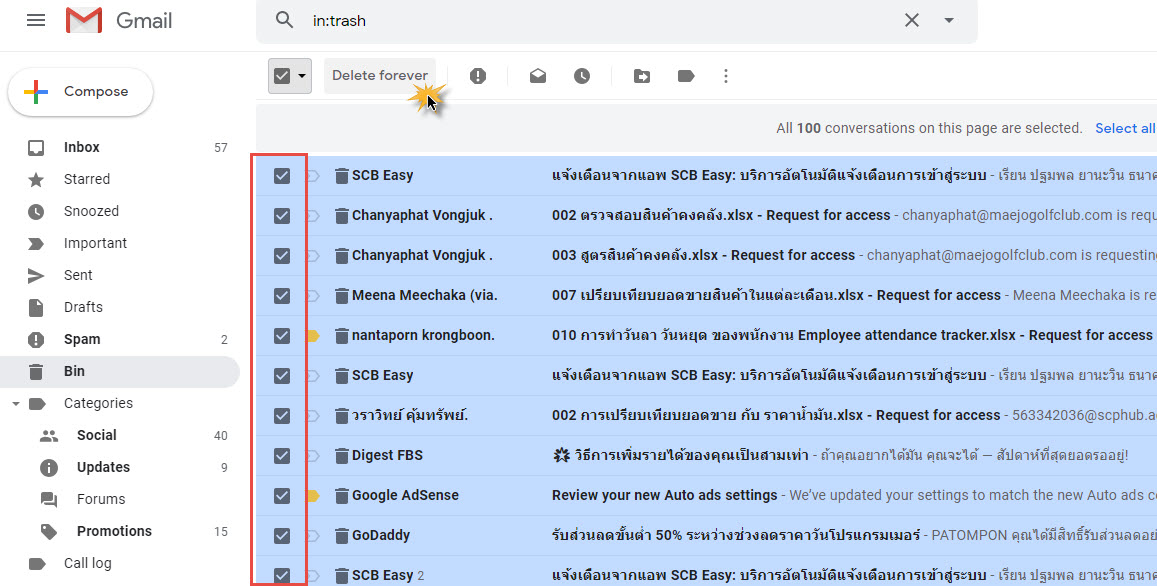Click the Move to folder icon
The image size is (1157, 586).
pyautogui.click(x=642, y=76)
